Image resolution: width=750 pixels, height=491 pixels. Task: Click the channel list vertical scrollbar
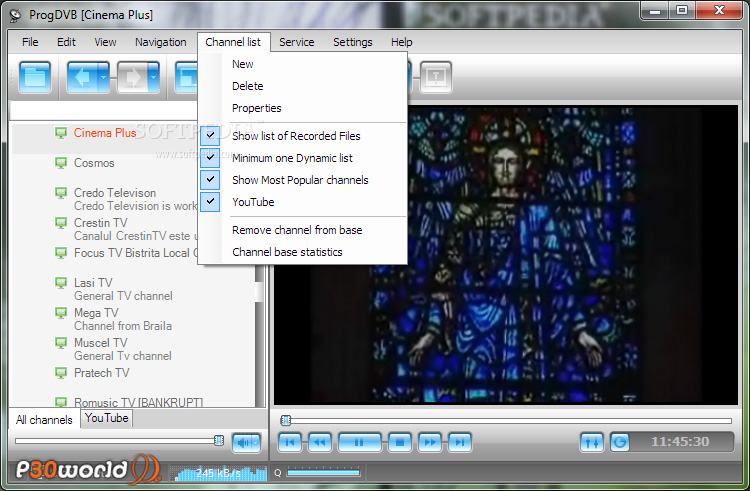click(x=260, y=335)
